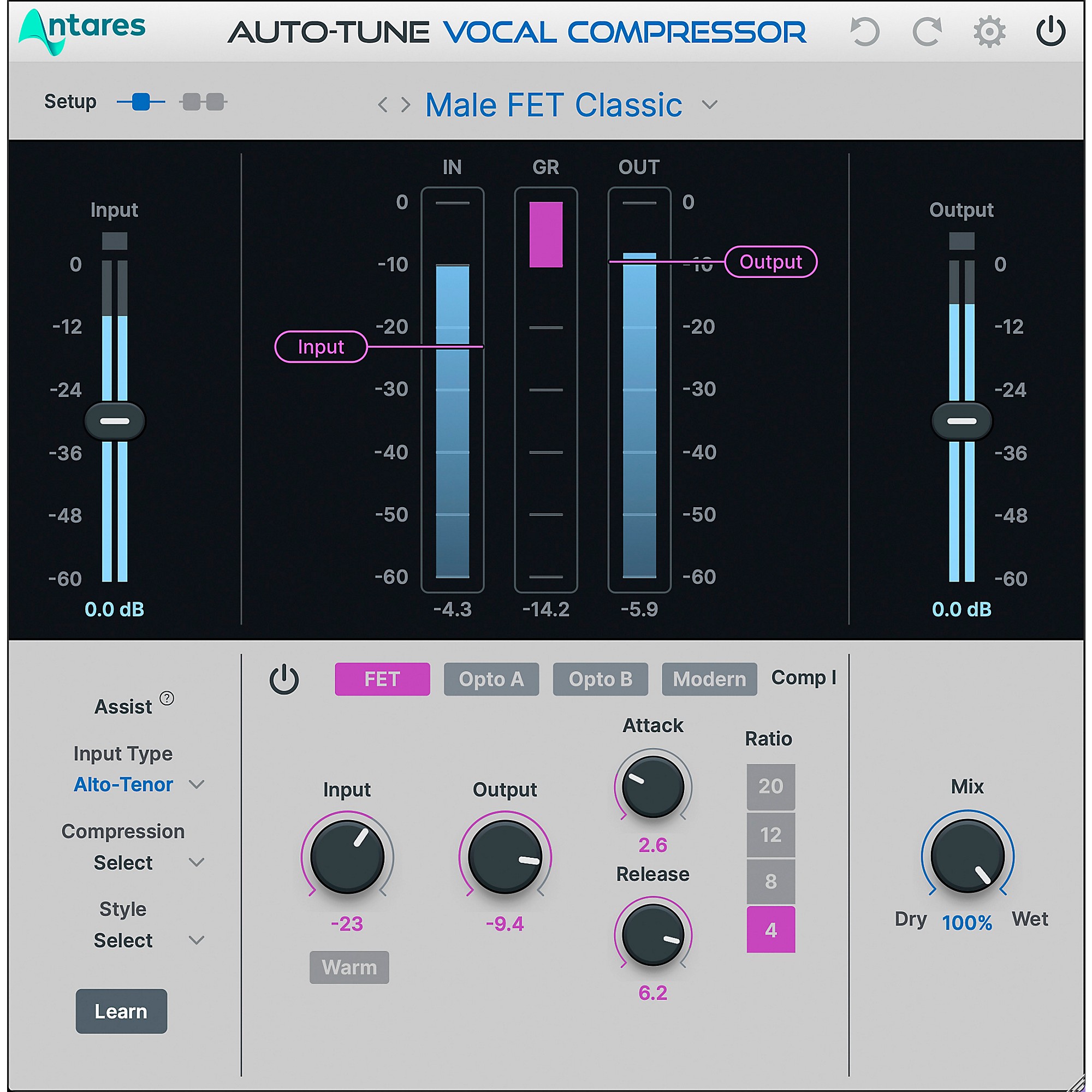This screenshot has height=1092, width=1092.
Task: Open the settings gear
Action: [x=989, y=32]
